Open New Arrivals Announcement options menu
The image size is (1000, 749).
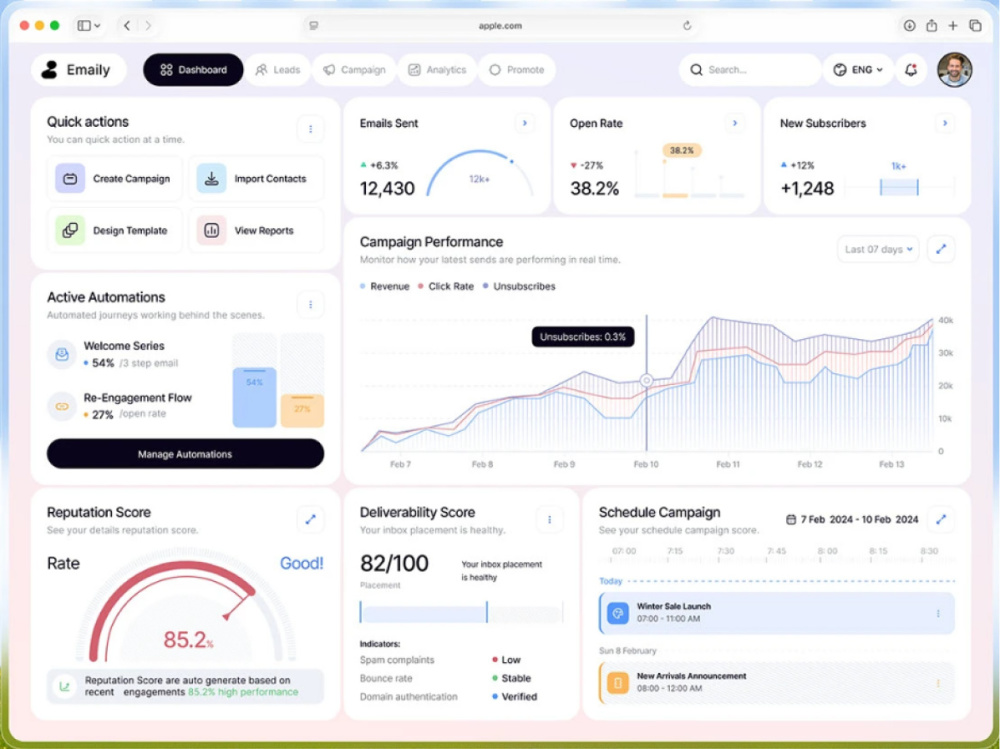coord(938,683)
